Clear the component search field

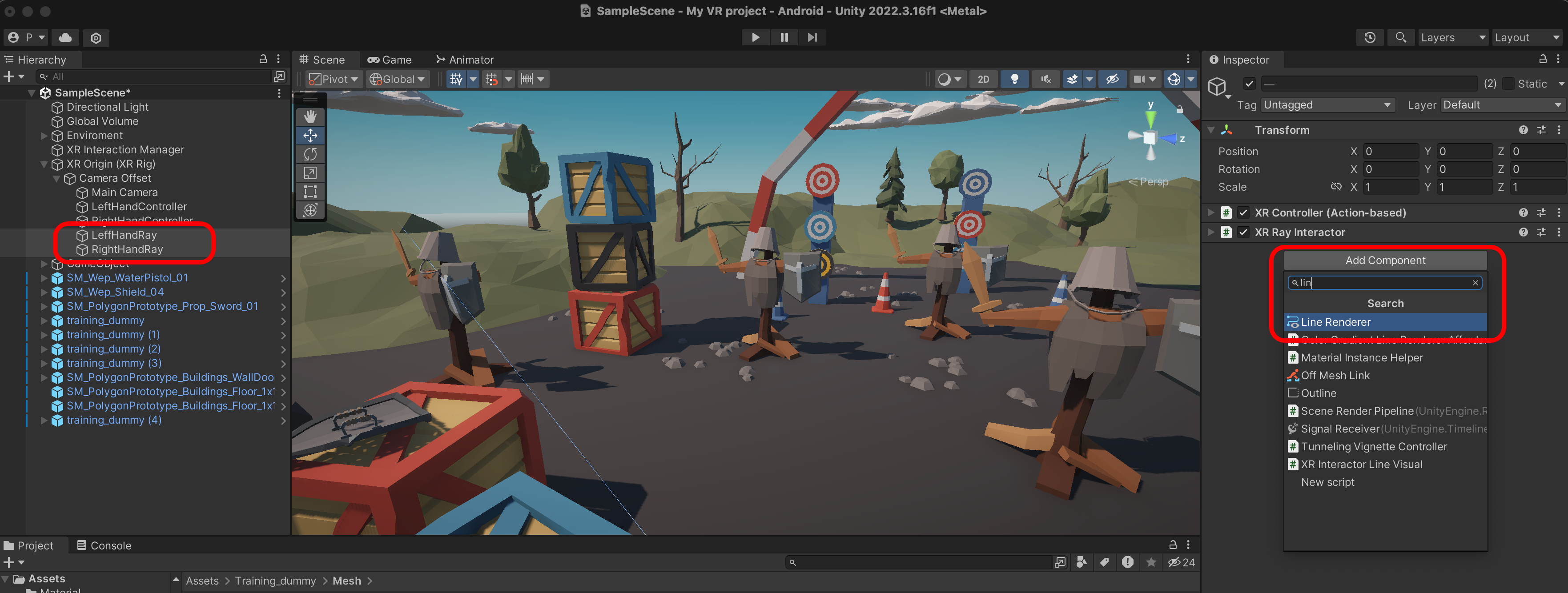(x=1475, y=283)
